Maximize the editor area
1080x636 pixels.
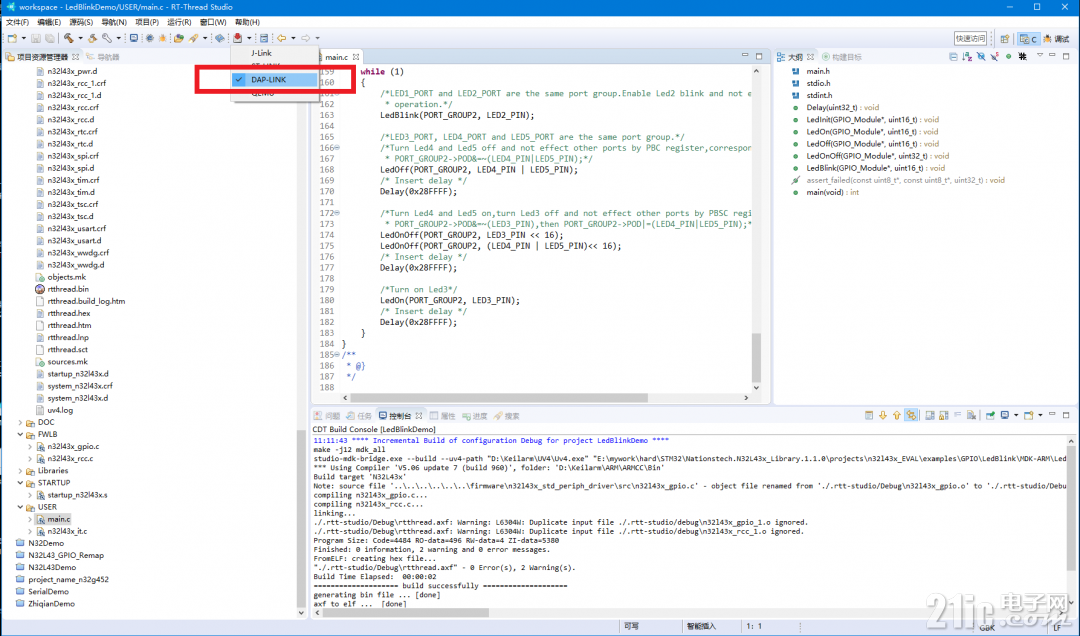759,56
